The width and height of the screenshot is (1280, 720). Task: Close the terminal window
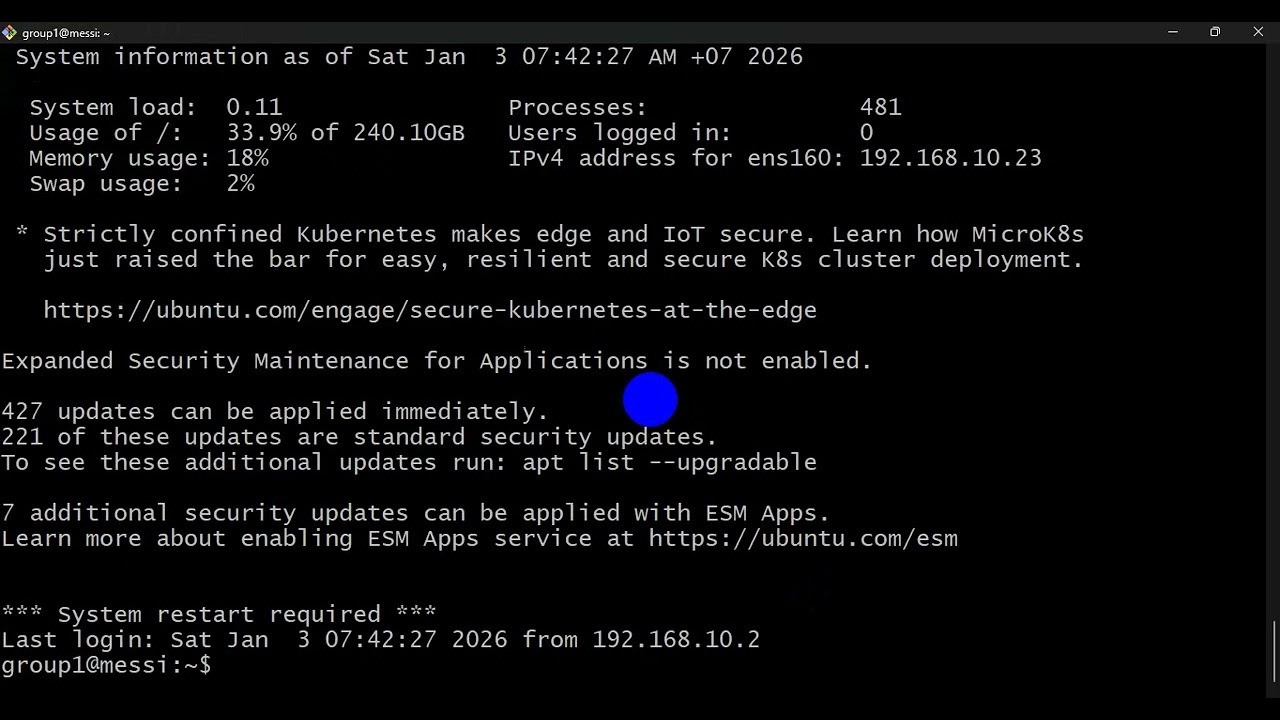point(1258,32)
